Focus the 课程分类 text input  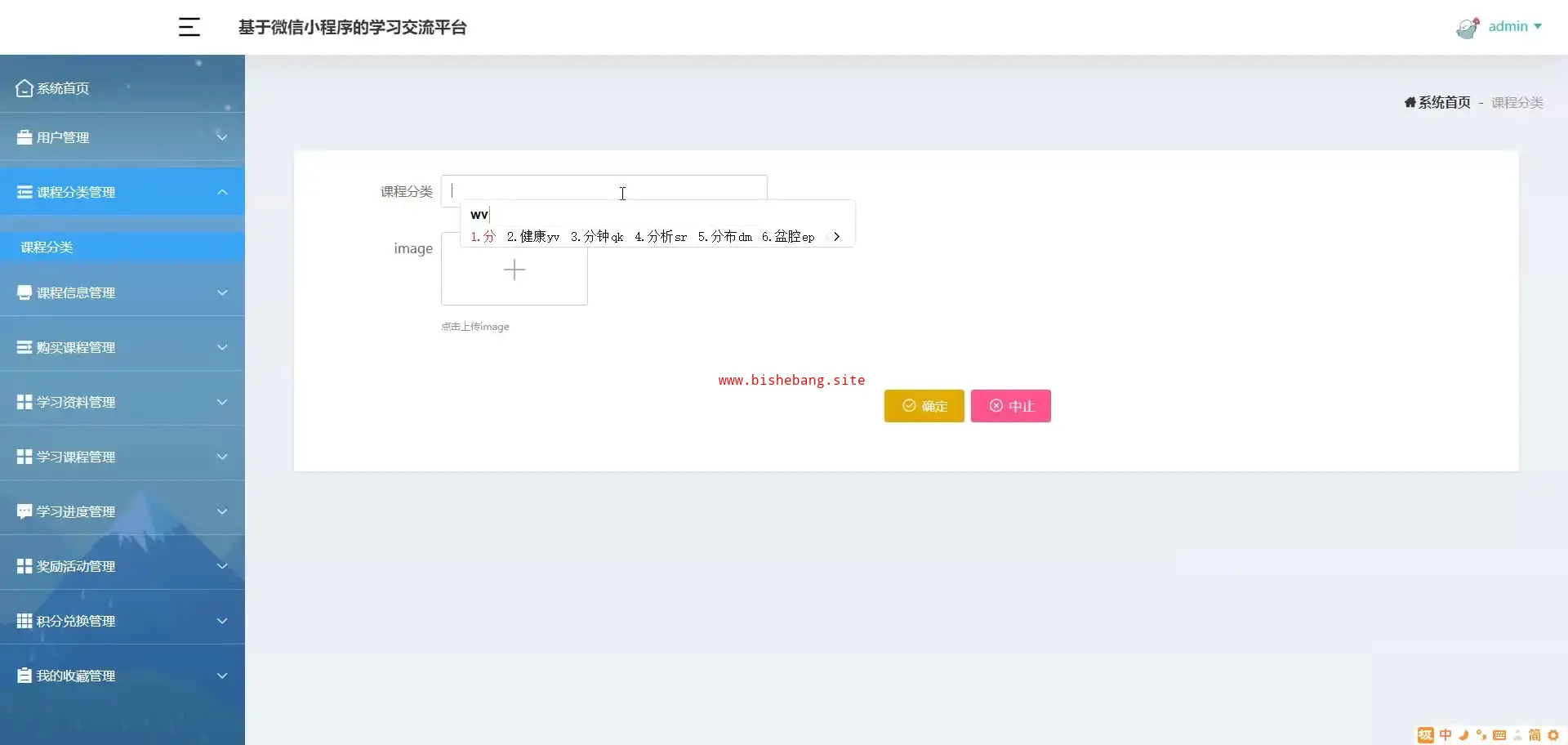604,191
